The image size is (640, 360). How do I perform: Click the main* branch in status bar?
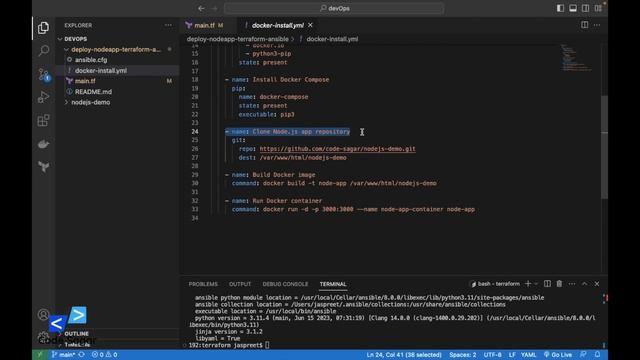pyautogui.click(x=64, y=355)
